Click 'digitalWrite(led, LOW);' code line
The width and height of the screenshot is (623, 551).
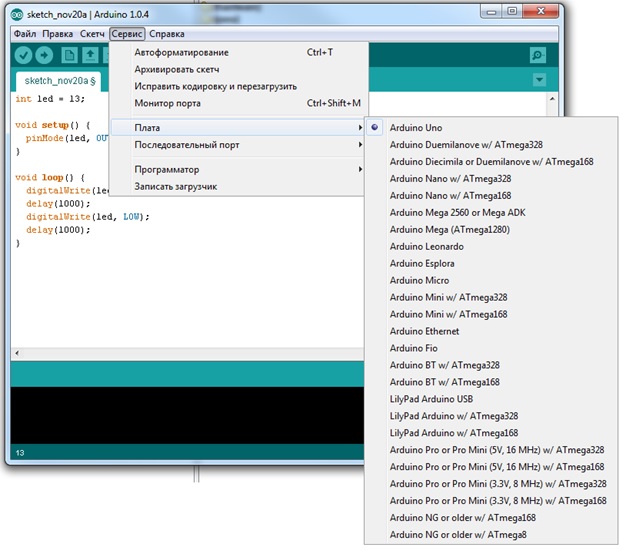(x=88, y=217)
